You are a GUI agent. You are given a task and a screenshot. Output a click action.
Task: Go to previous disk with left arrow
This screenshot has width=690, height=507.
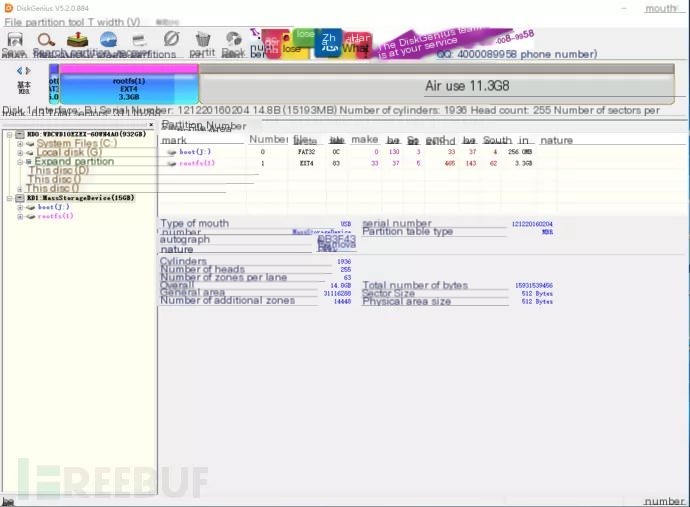19,70
